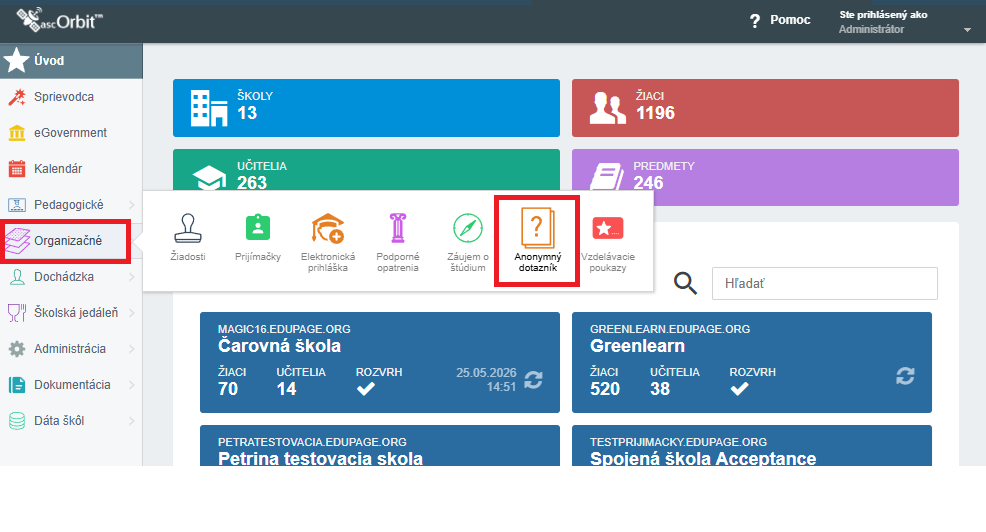Click Greenlearn Žiaci count 520
This screenshot has height=532, width=986.
[605, 389]
